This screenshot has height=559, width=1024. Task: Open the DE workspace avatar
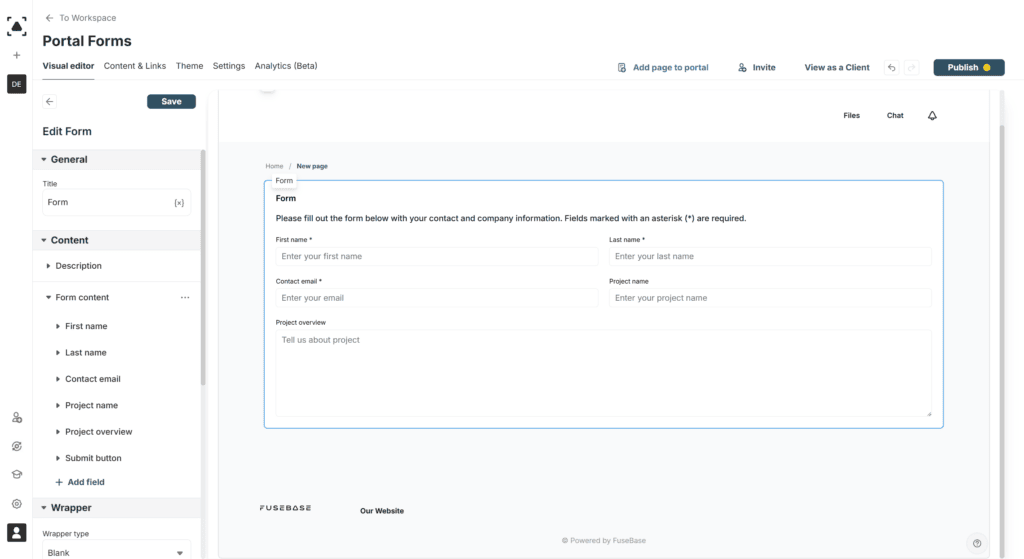(16, 84)
